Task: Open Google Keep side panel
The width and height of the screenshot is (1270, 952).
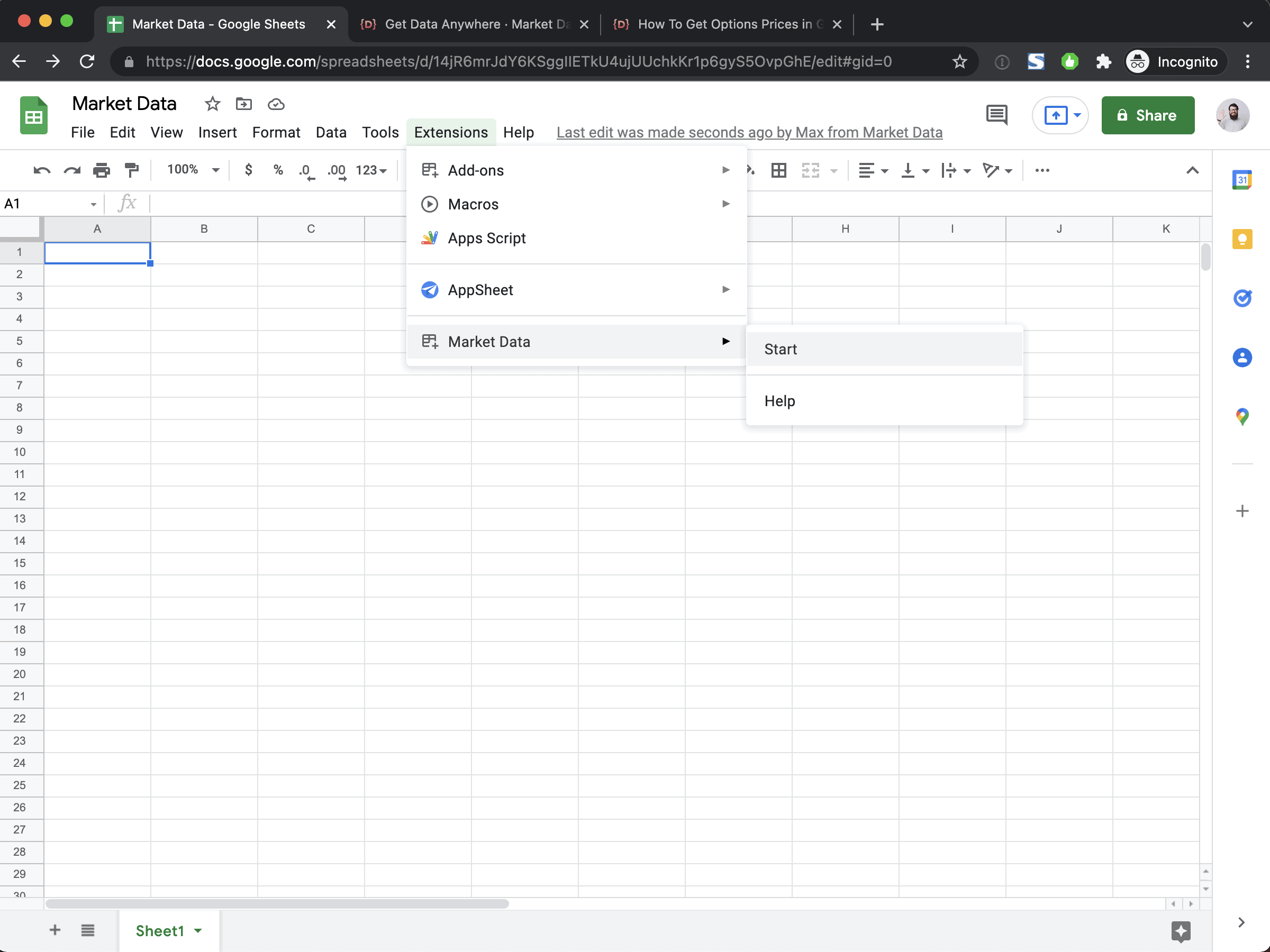Action: [x=1242, y=239]
